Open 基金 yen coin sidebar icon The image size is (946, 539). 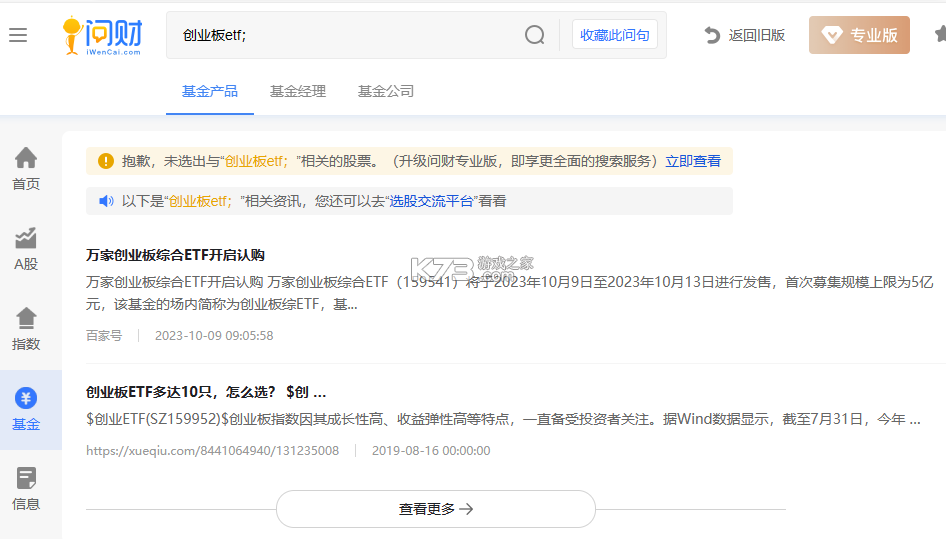point(26,398)
